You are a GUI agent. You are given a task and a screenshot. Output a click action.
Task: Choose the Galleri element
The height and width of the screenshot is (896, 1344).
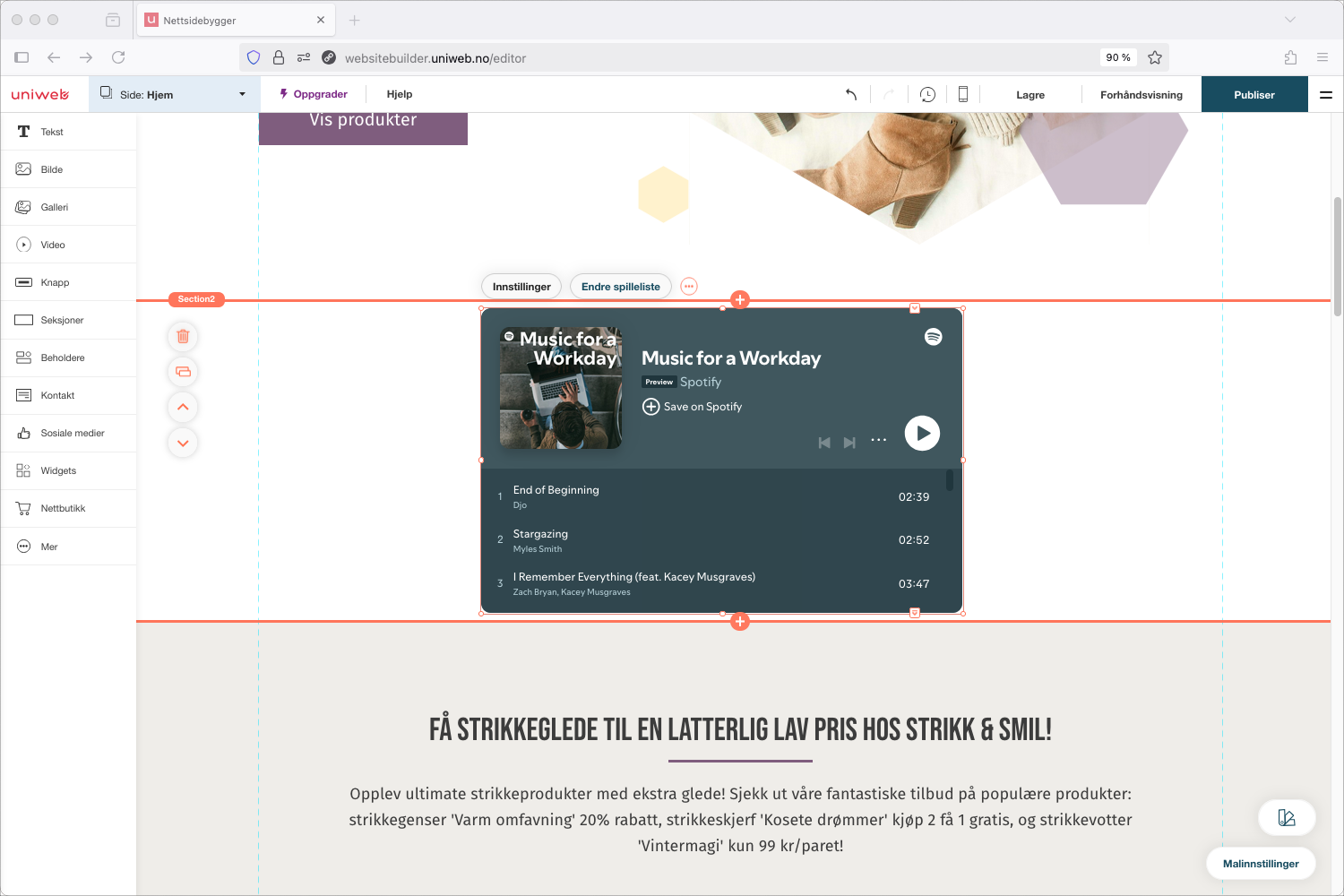pyautogui.click(x=68, y=207)
